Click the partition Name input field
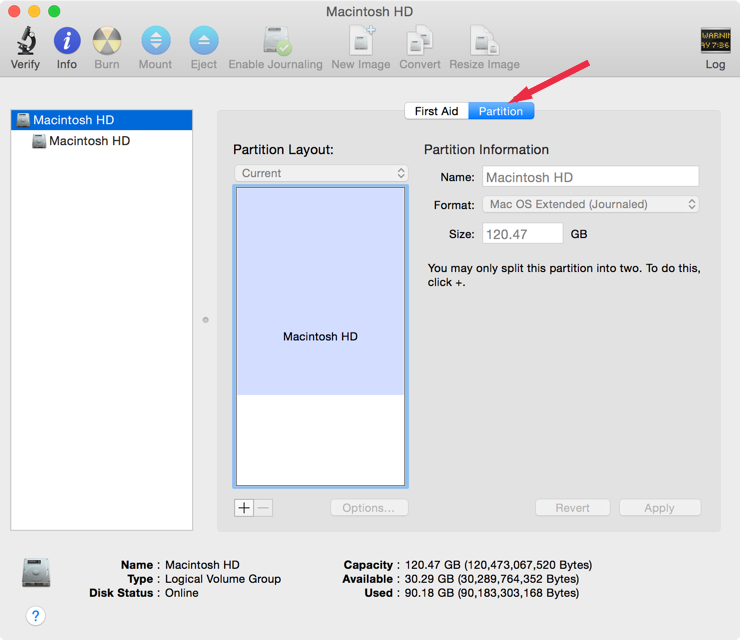This screenshot has width=740, height=640. coord(590,177)
